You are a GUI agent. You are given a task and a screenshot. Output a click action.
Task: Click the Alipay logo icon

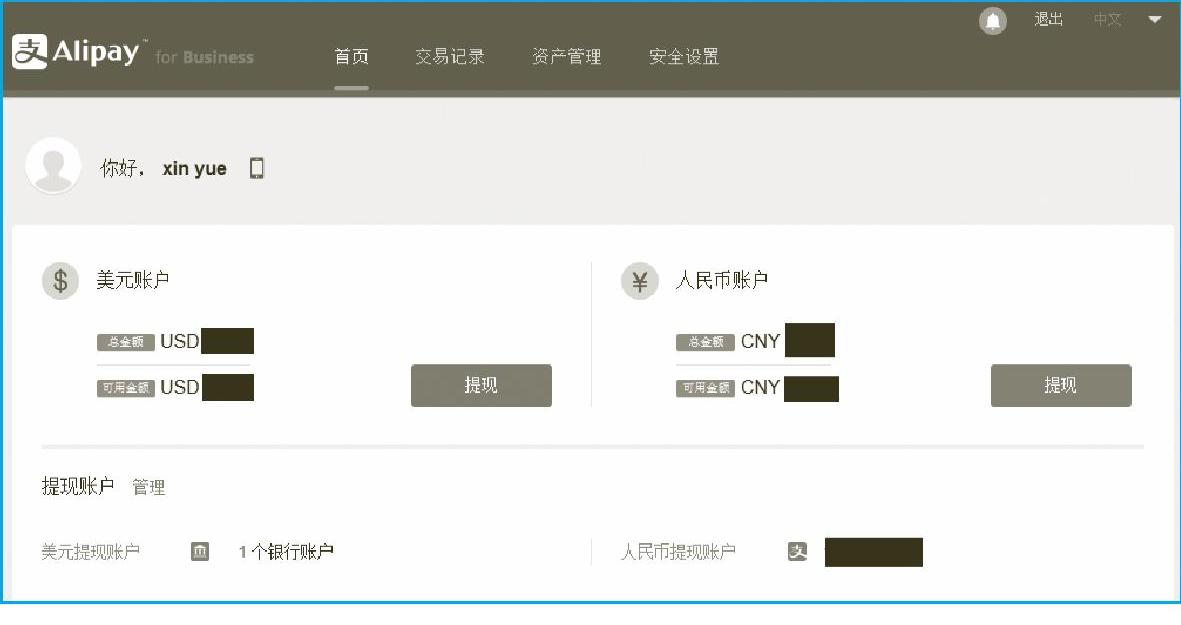tap(30, 52)
